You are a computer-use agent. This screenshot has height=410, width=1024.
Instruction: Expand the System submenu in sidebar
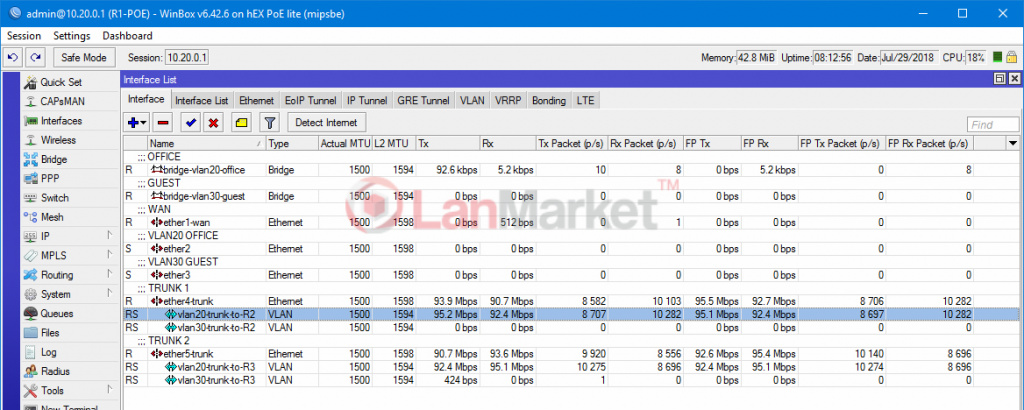(70, 294)
